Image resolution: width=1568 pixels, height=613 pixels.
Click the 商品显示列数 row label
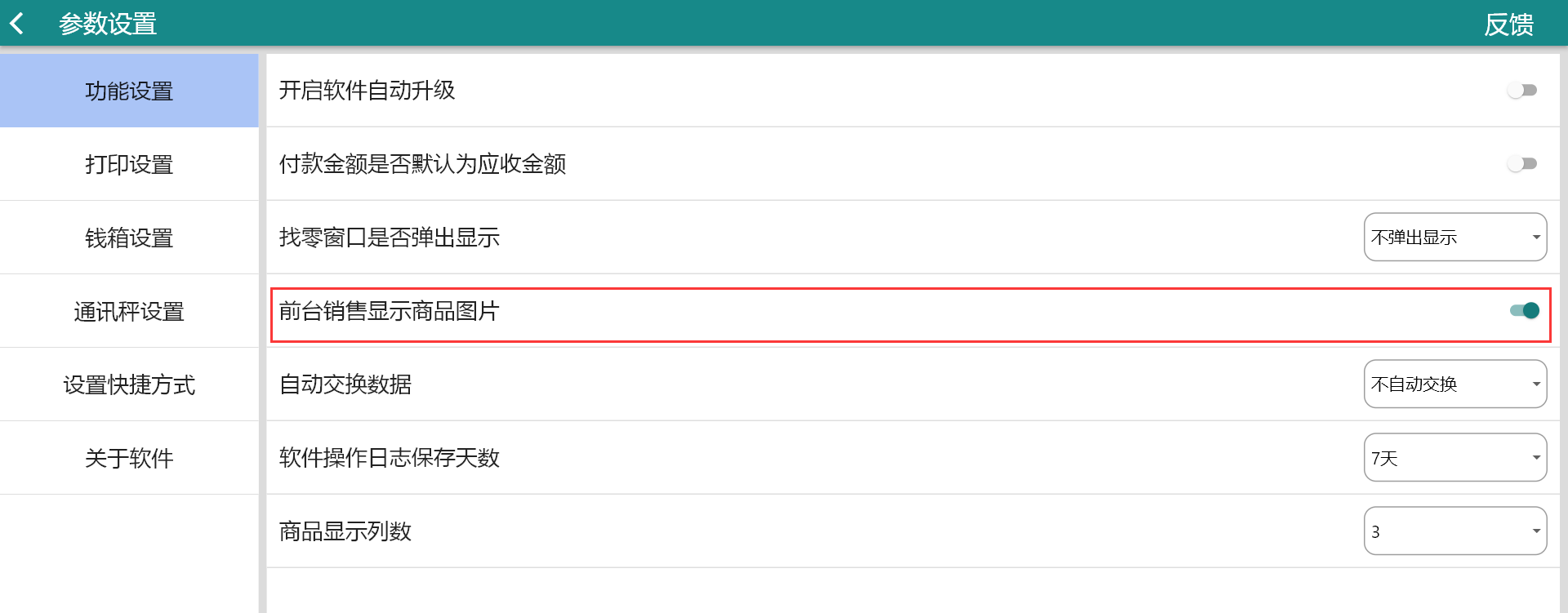click(345, 531)
